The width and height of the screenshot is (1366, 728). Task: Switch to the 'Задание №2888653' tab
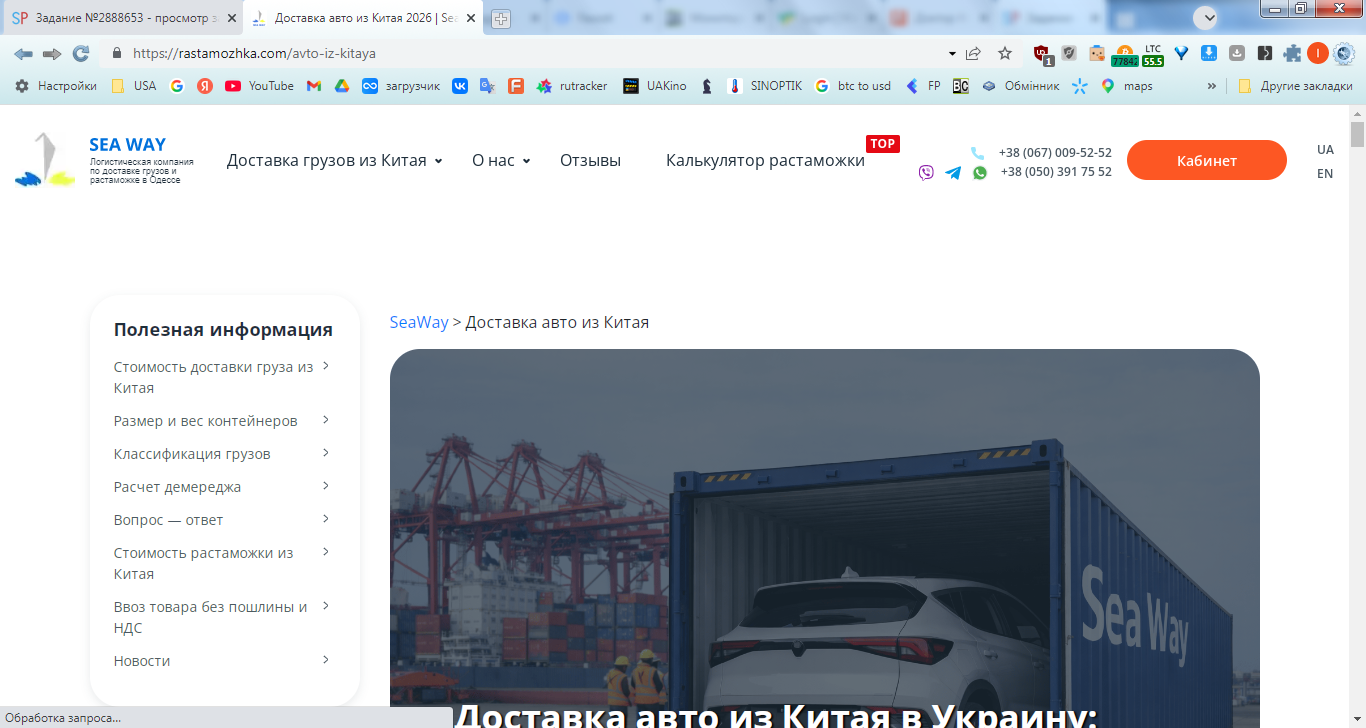(124, 18)
